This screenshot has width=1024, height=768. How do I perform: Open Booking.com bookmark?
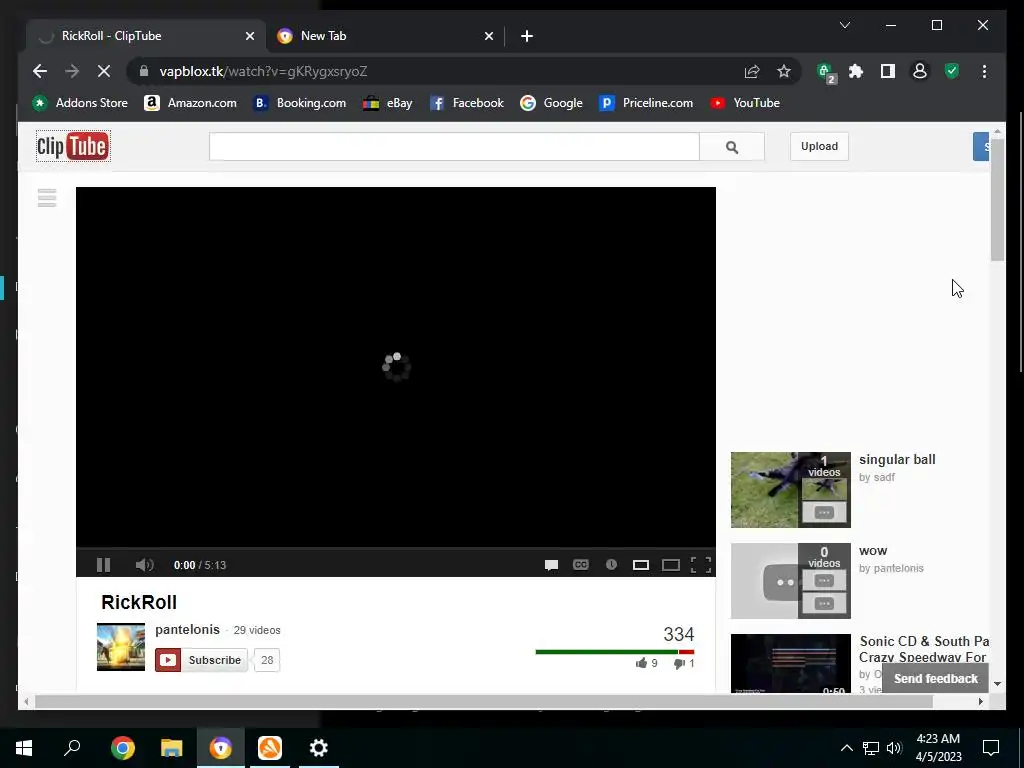pos(300,103)
